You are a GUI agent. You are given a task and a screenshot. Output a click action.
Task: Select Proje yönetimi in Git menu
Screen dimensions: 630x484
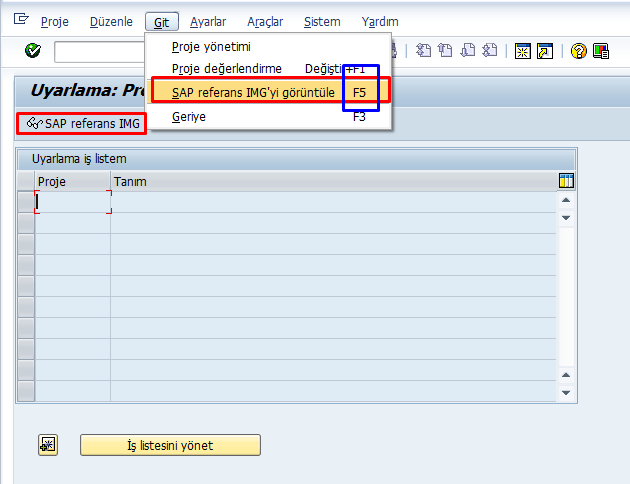coord(268,47)
